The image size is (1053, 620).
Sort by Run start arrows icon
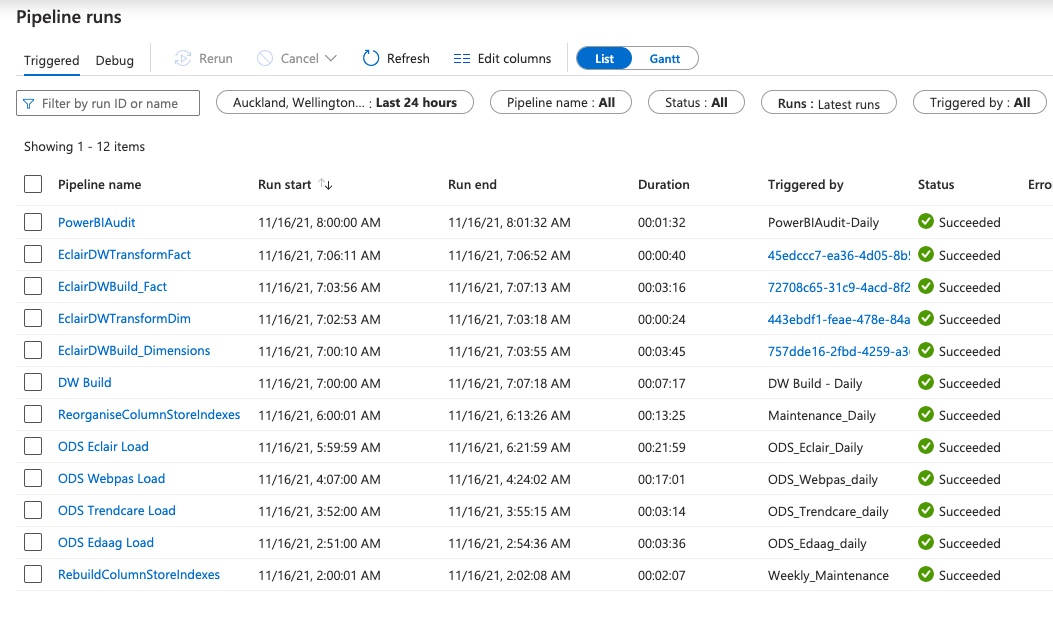tap(326, 184)
